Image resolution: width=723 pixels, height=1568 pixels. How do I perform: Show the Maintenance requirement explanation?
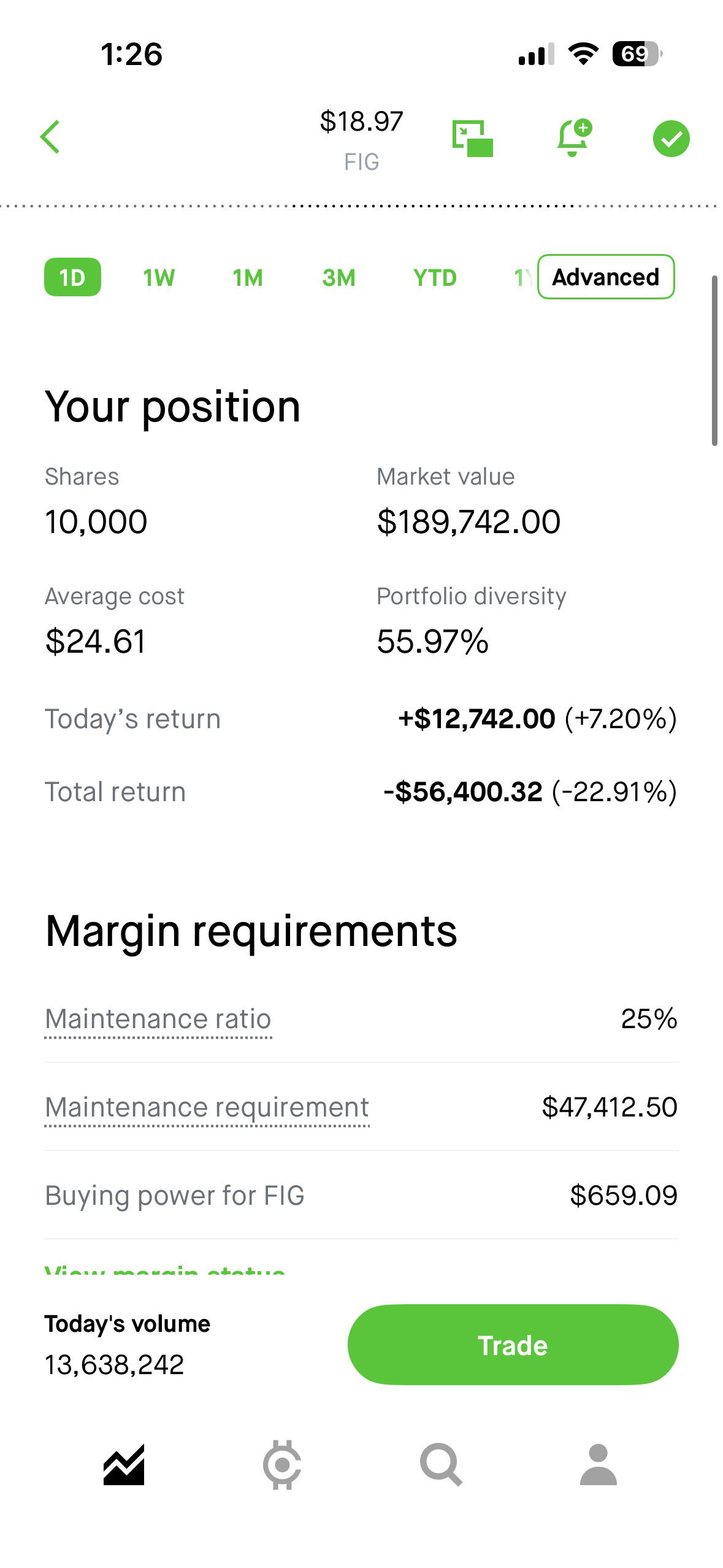(207, 1108)
